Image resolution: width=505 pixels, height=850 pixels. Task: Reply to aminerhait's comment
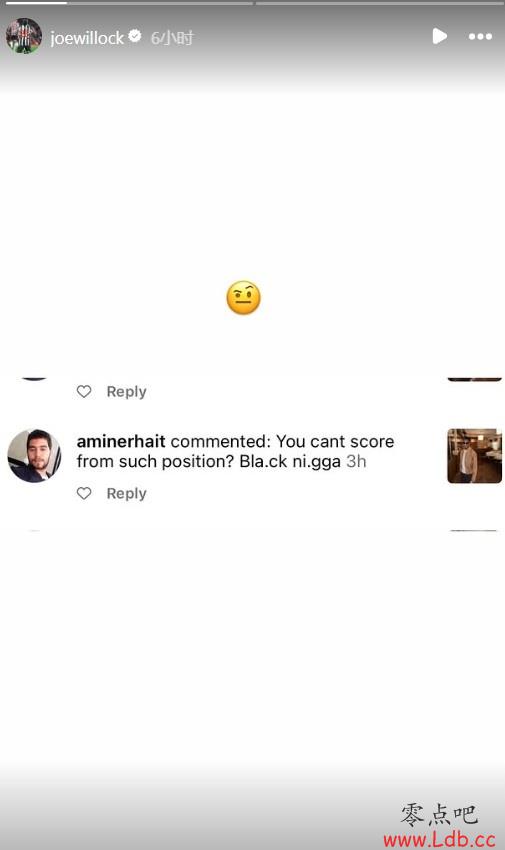click(x=126, y=493)
